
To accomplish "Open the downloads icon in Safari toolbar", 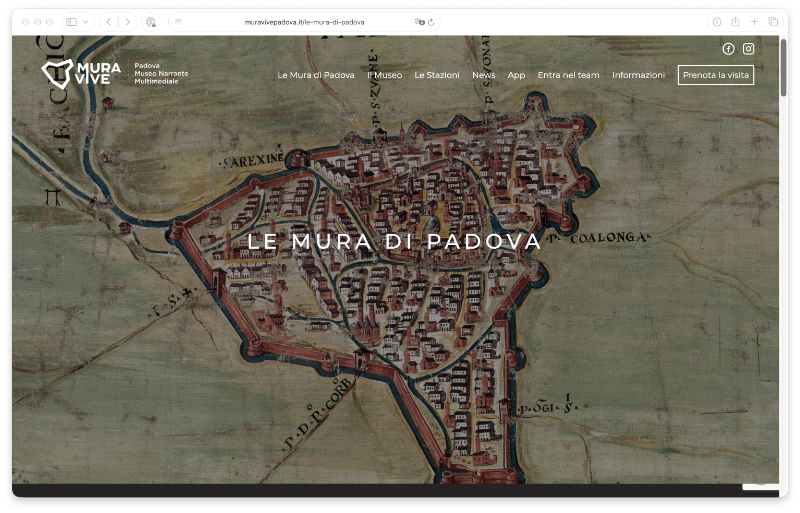I will tap(717, 22).
